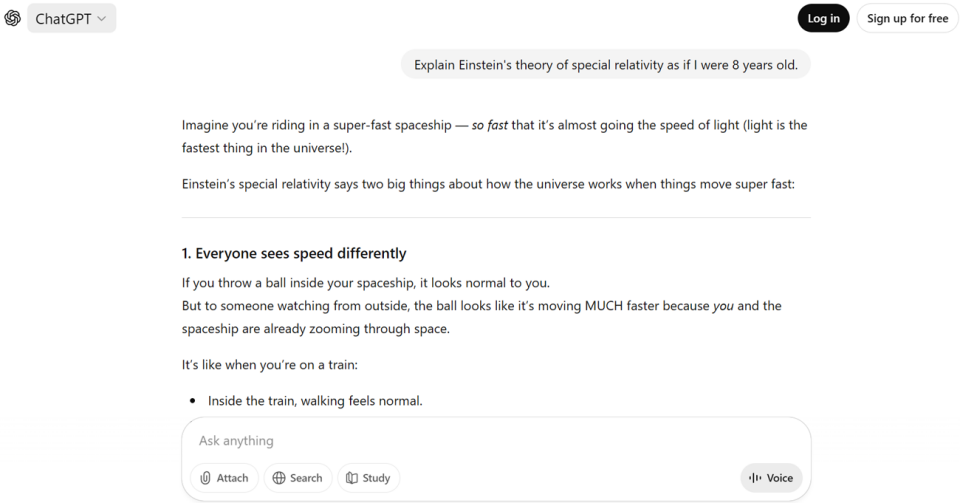
Task: Click the user prompt about special relativity
Action: point(606,65)
